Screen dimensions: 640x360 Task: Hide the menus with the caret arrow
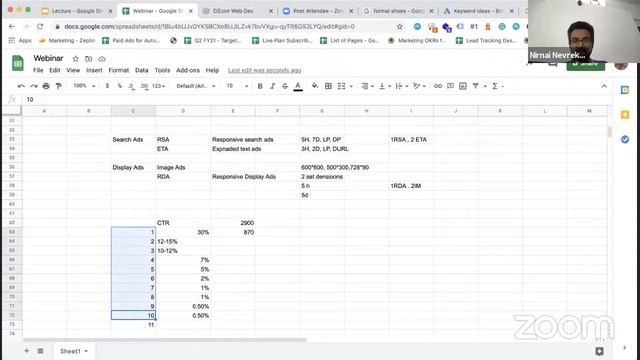coord(604,86)
